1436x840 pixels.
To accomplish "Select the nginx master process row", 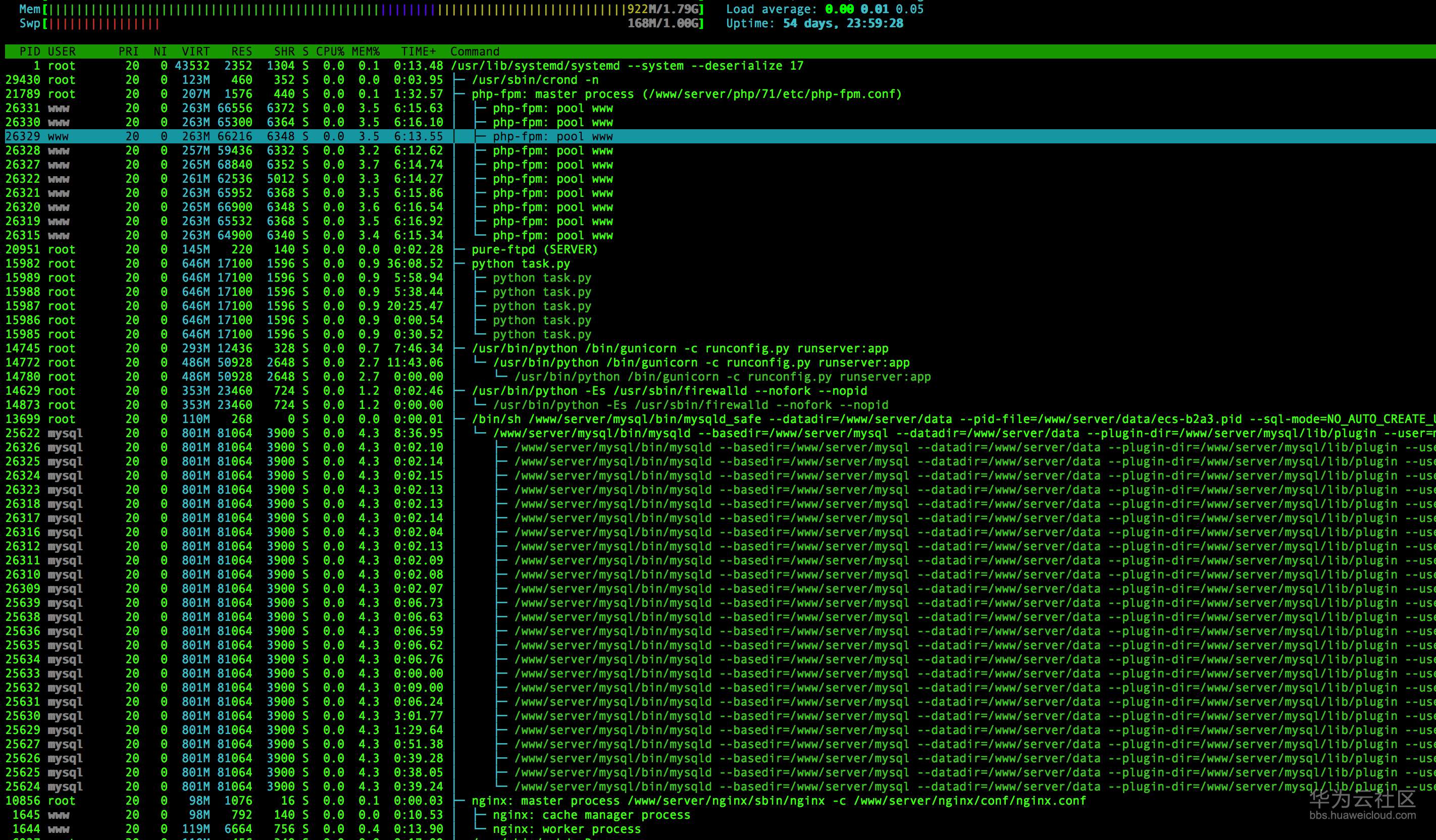I will click(x=779, y=801).
